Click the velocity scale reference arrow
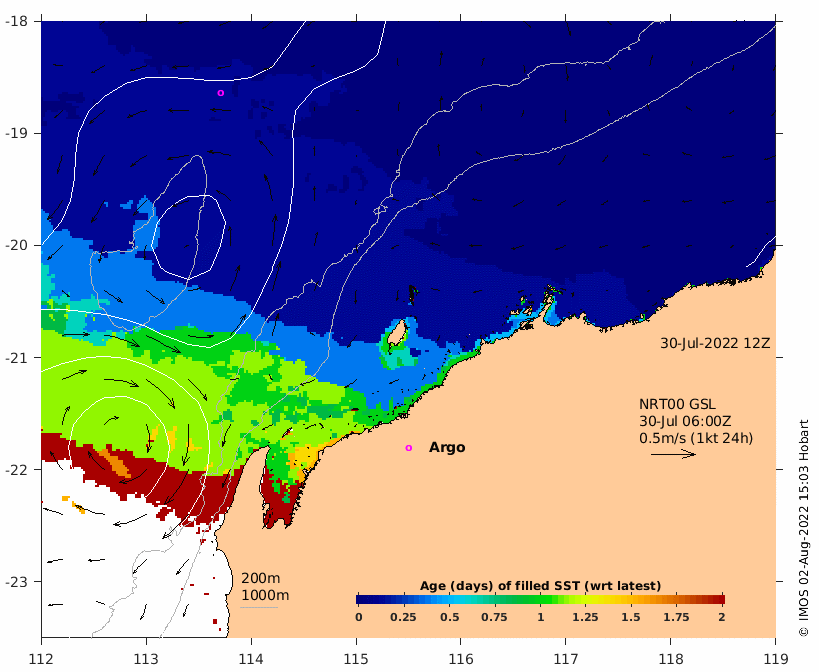 [x=673, y=454]
